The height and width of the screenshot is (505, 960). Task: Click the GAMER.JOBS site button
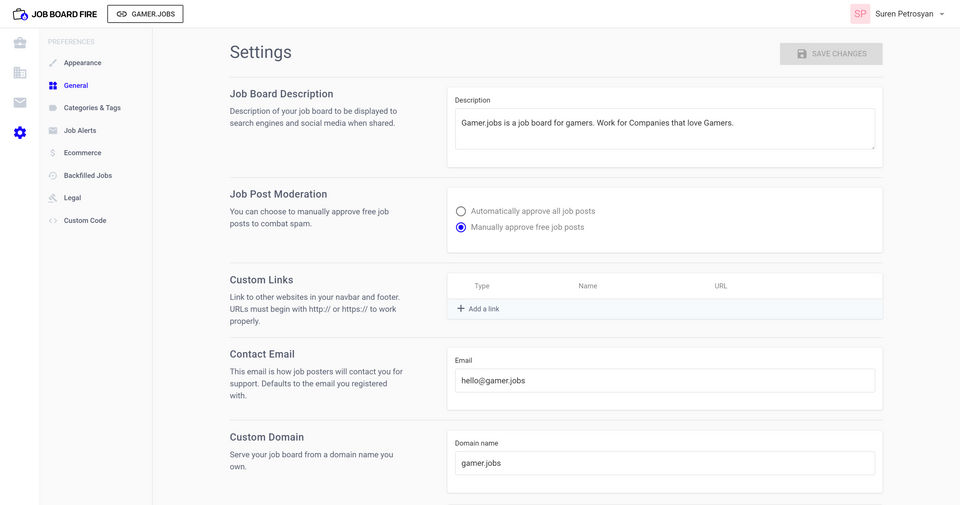pyautogui.click(x=145, y=13)
